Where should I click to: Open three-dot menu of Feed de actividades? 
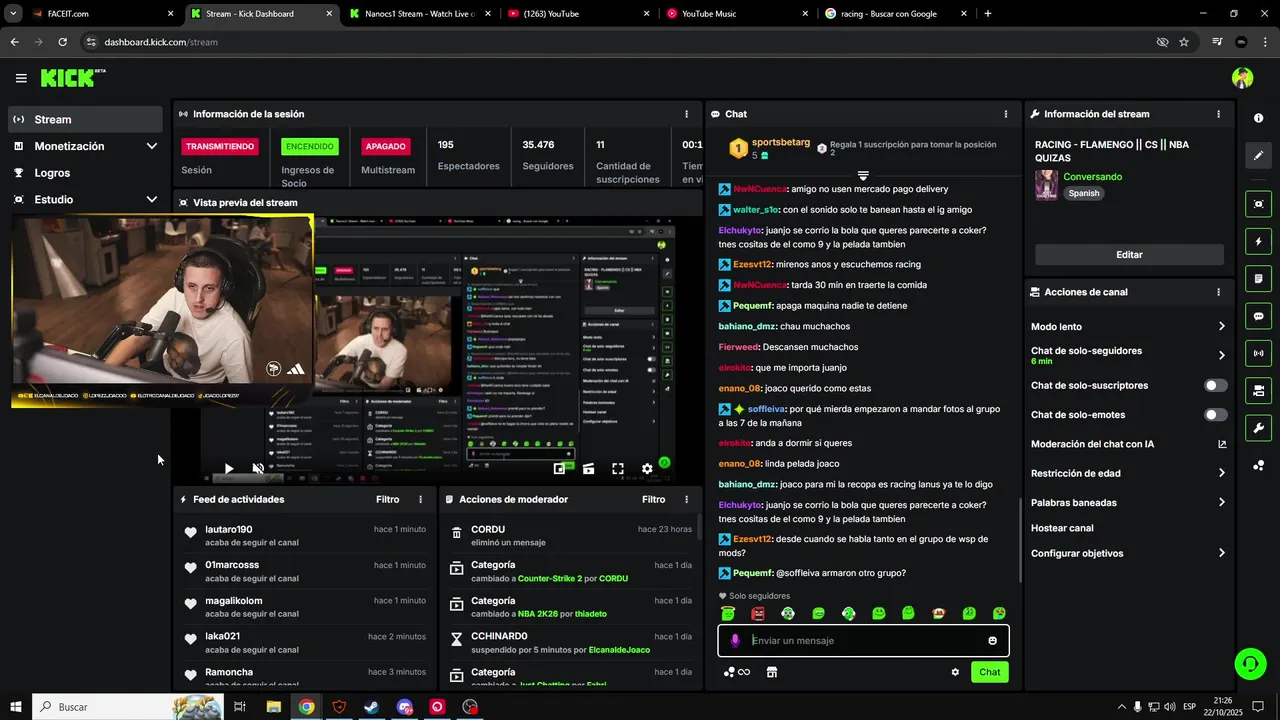[x=420, y=499]
